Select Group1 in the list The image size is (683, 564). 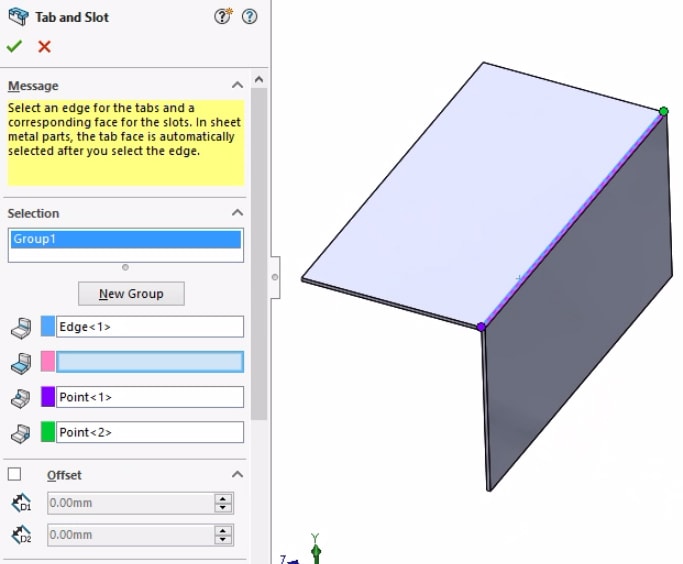[x=126, y=239]
